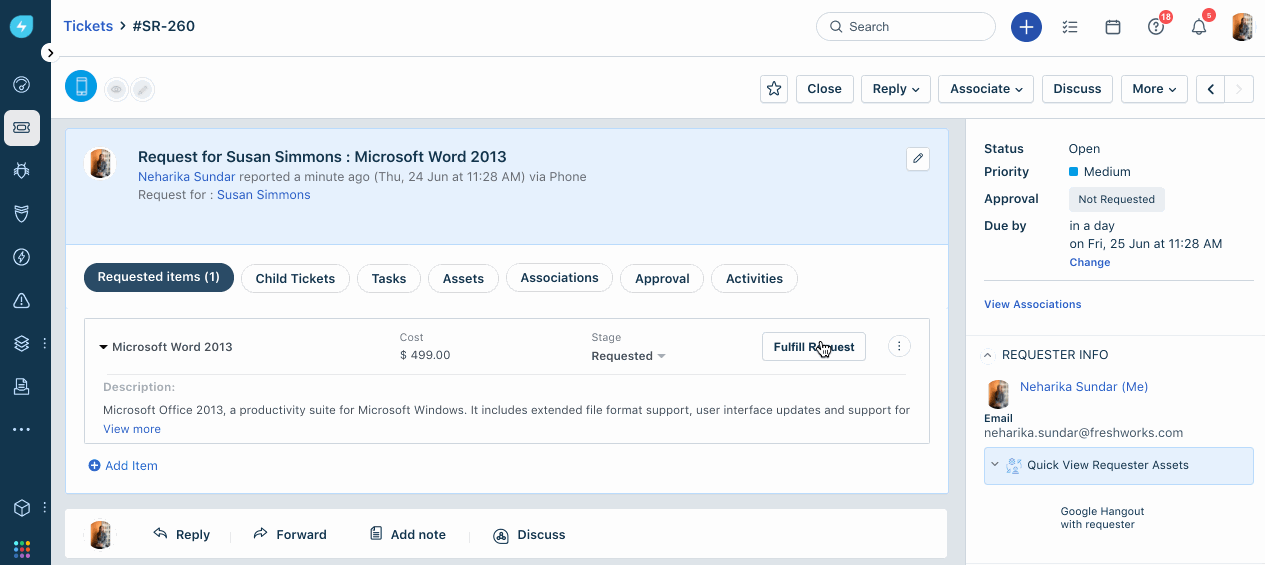Open View Associations link
Viewport: 1265px width, 565px height.
point(1032,304)
